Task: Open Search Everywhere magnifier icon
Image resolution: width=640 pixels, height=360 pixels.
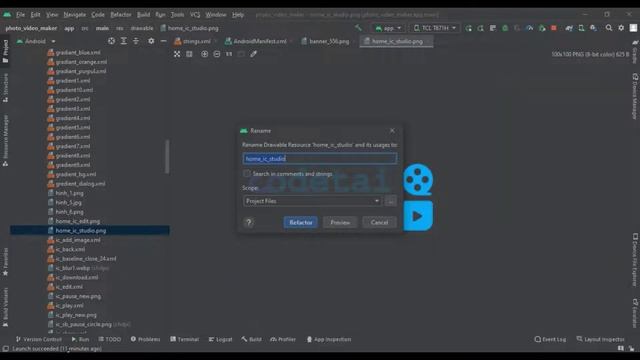Action: [609, 28]
